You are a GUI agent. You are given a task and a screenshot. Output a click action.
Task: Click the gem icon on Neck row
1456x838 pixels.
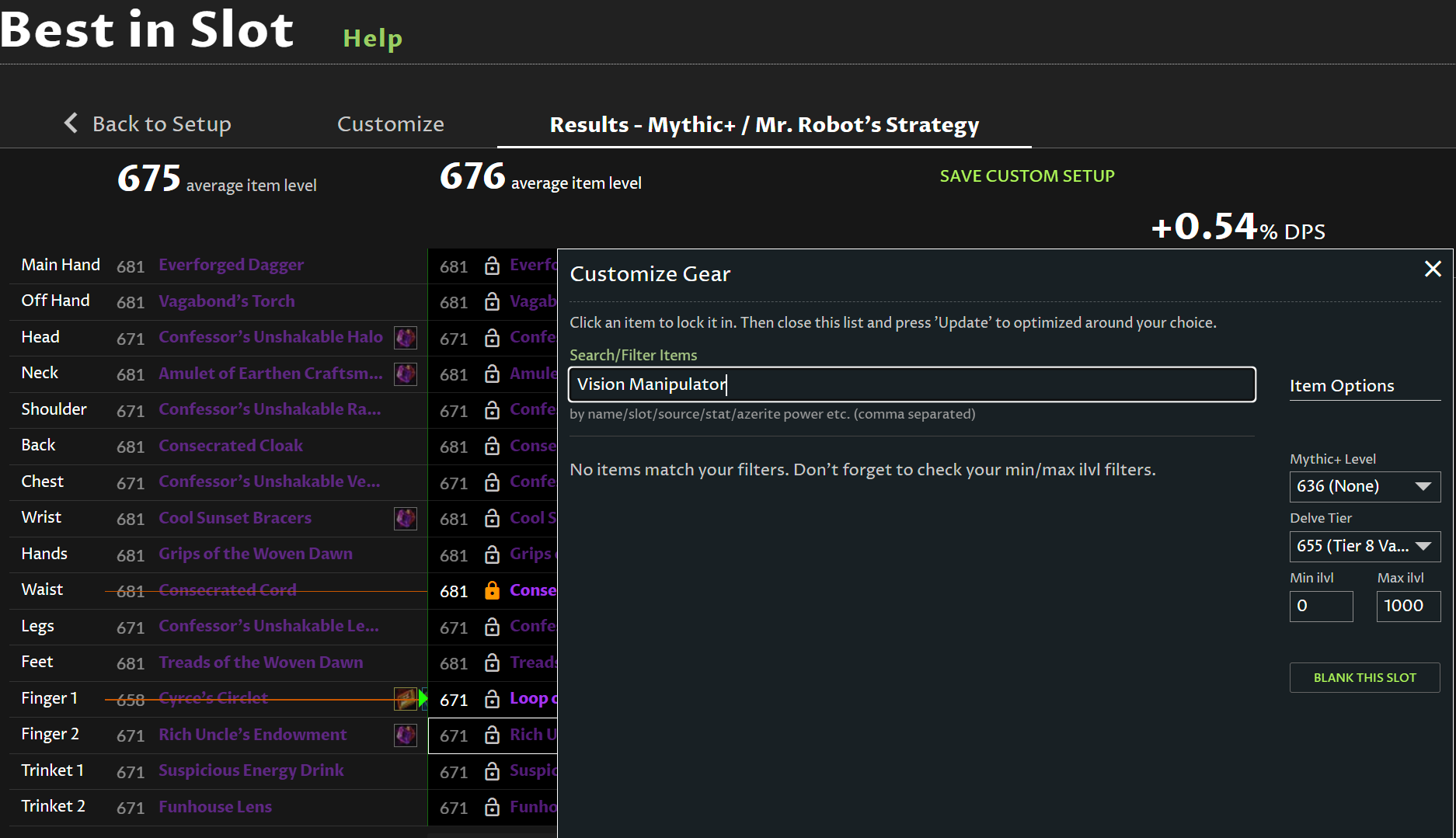(x=406, y=374)
